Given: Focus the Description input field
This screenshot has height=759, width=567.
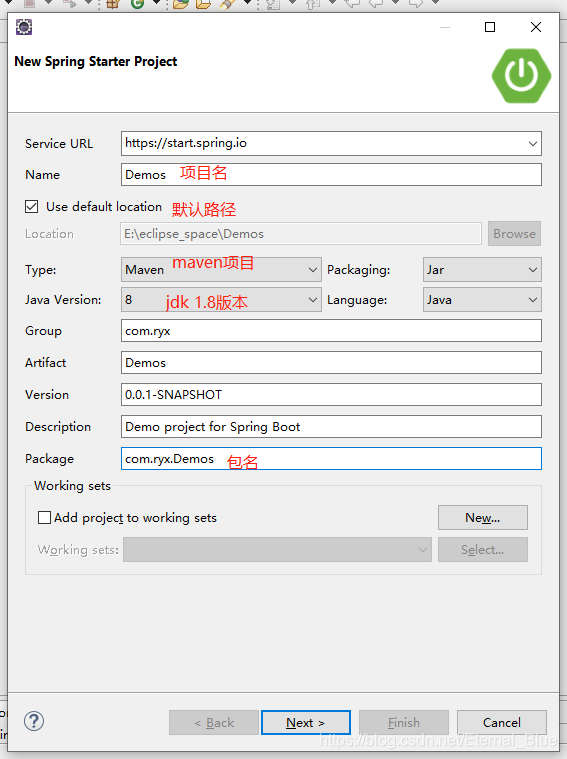Looking at the screenshot, I should point(331,426).
